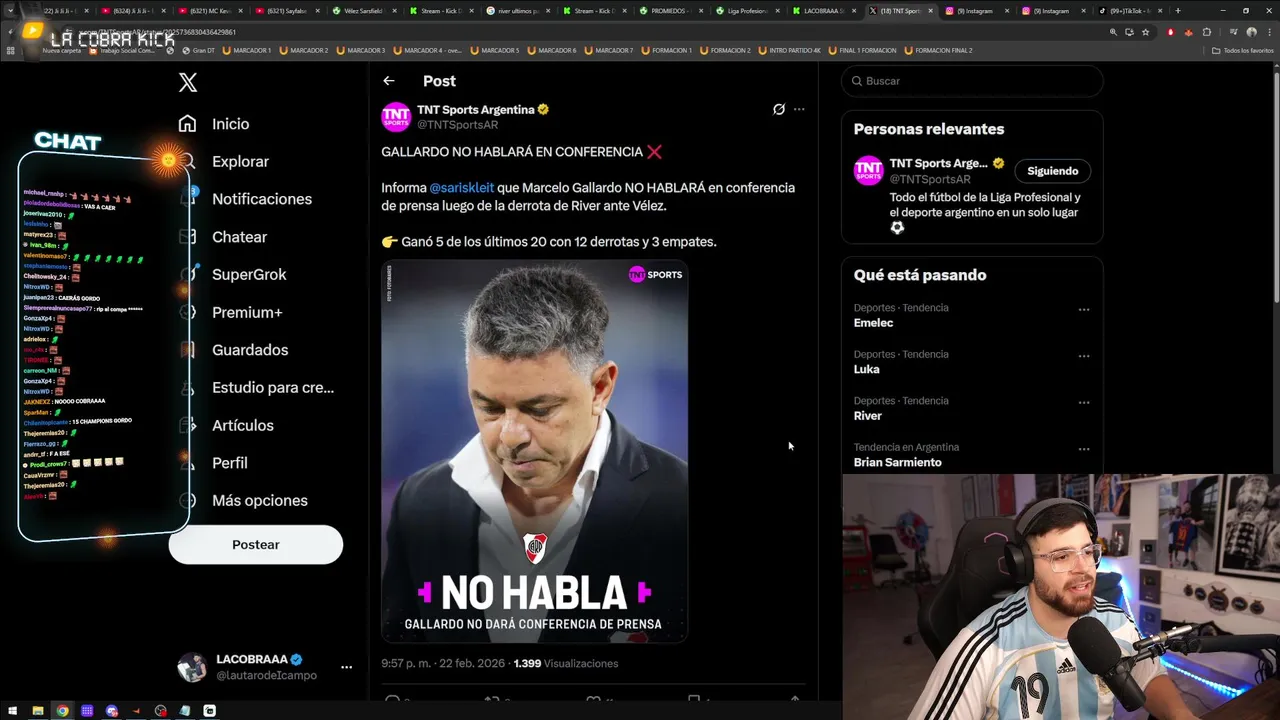
Task: Switch to the TikTok browser tab
Action: [x=1130, y=11]
